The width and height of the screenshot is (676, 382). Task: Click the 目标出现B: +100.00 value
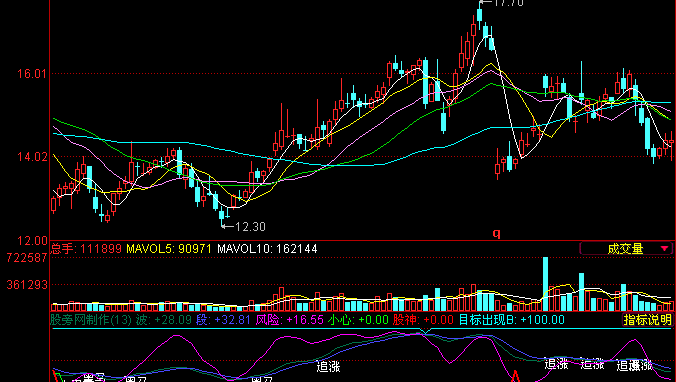coord(511,319)
